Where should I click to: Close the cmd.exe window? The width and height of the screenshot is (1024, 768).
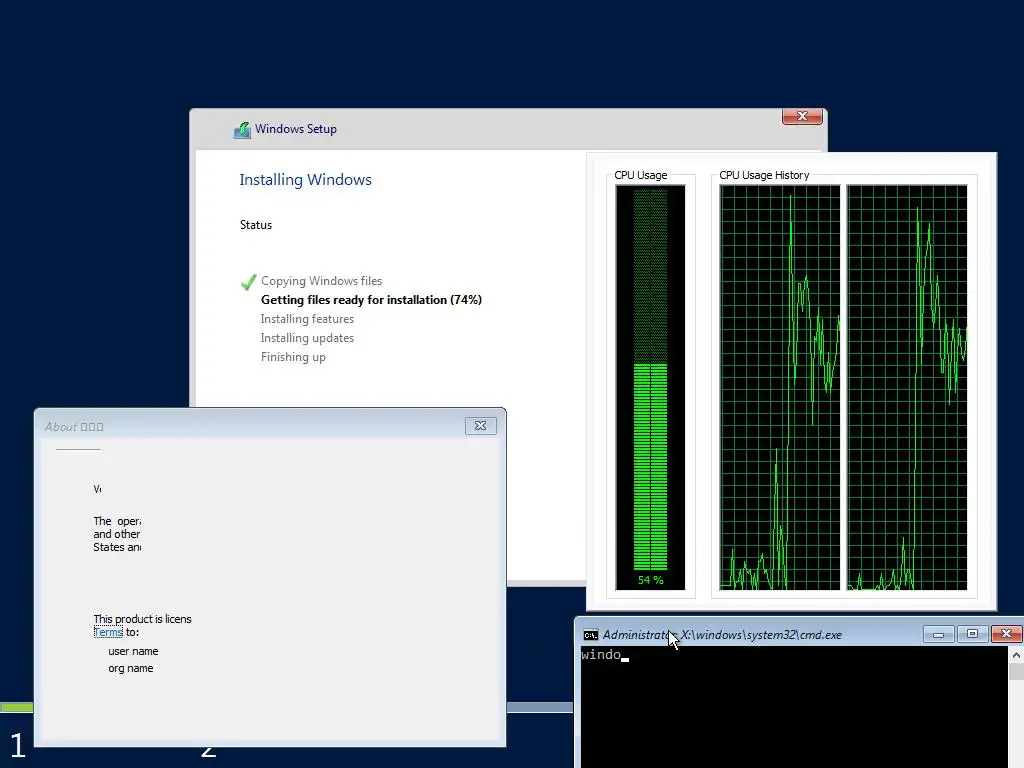[1006, 634]
